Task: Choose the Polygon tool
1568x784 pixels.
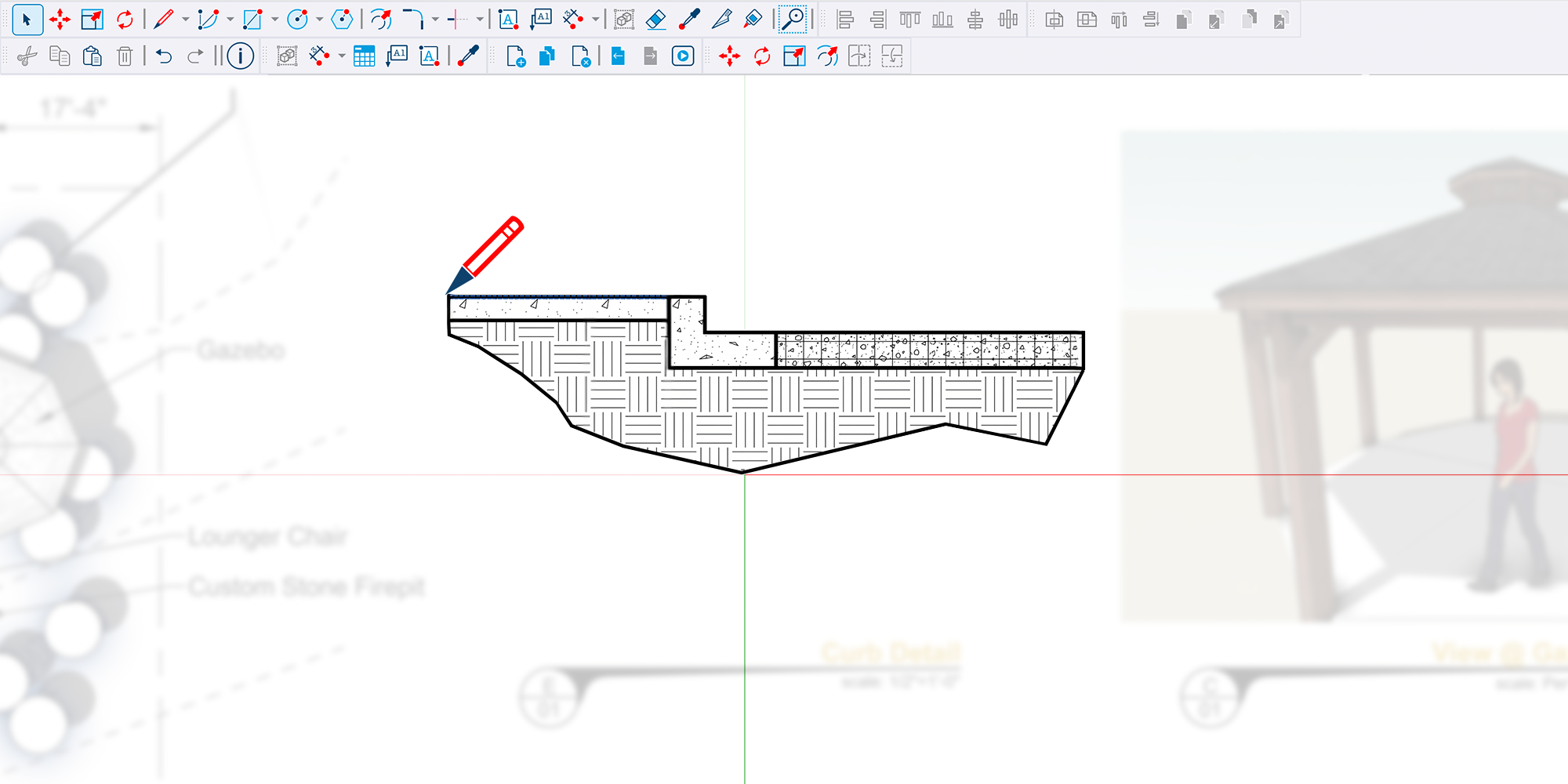Action: tap(343, 20)
